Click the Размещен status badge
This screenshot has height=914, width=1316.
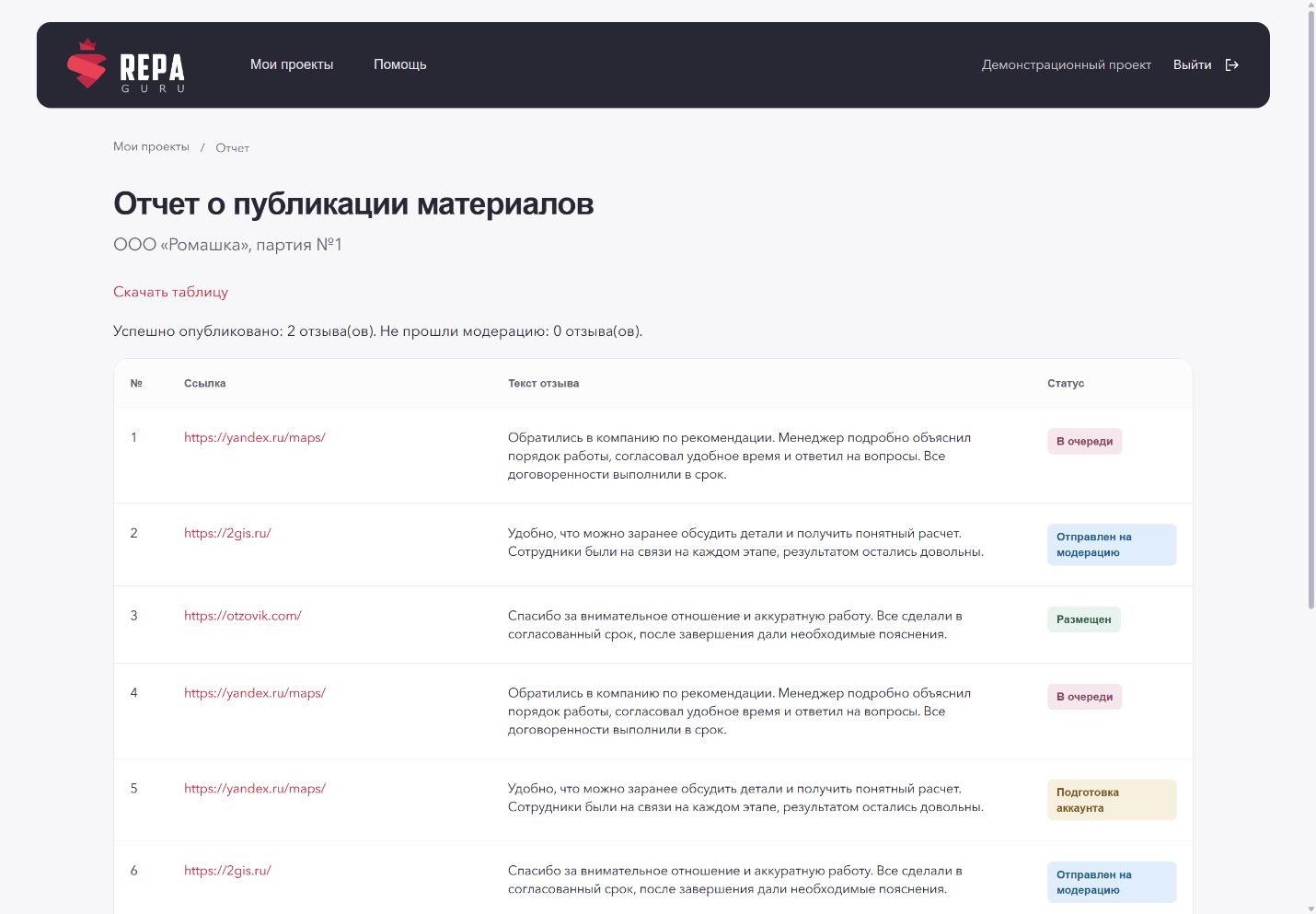tap(1084, 619)
